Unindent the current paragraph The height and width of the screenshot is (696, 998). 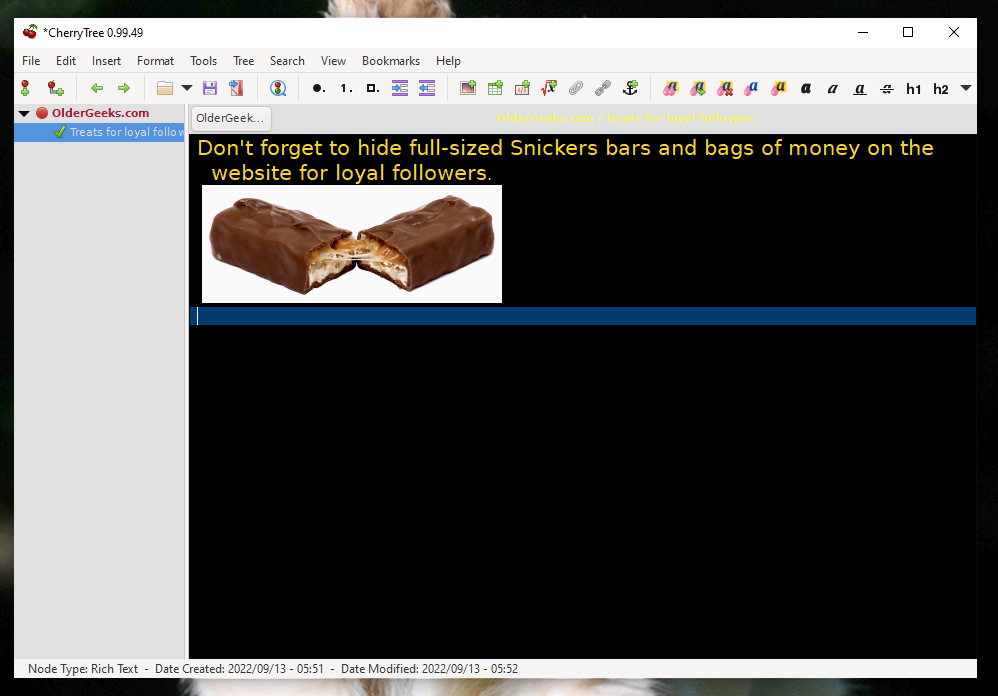point(427,88)
